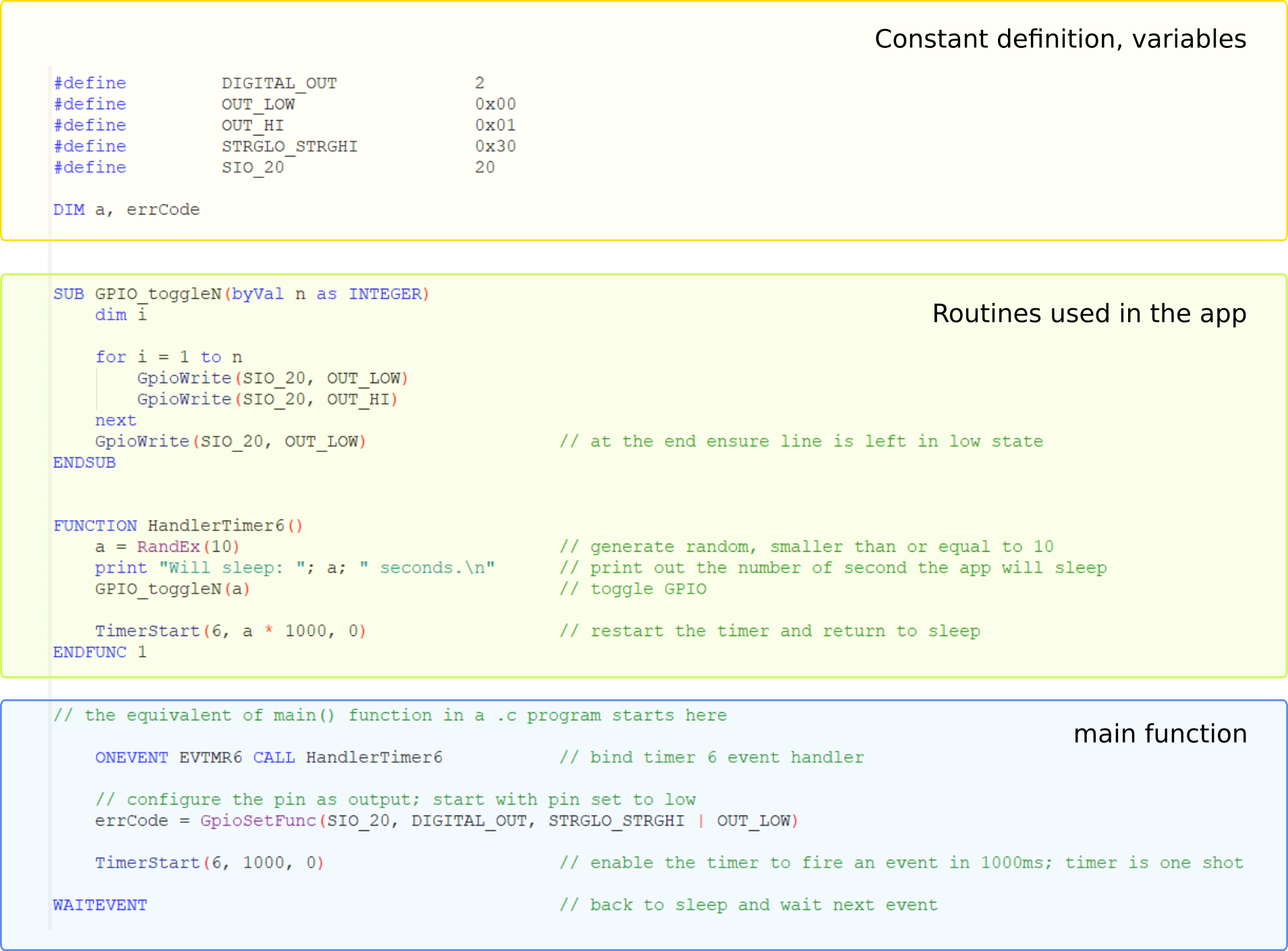Click the 'bind timer 6 event handler' comment
Viewport: 1288px width, 951px height.
click(712, 757)
